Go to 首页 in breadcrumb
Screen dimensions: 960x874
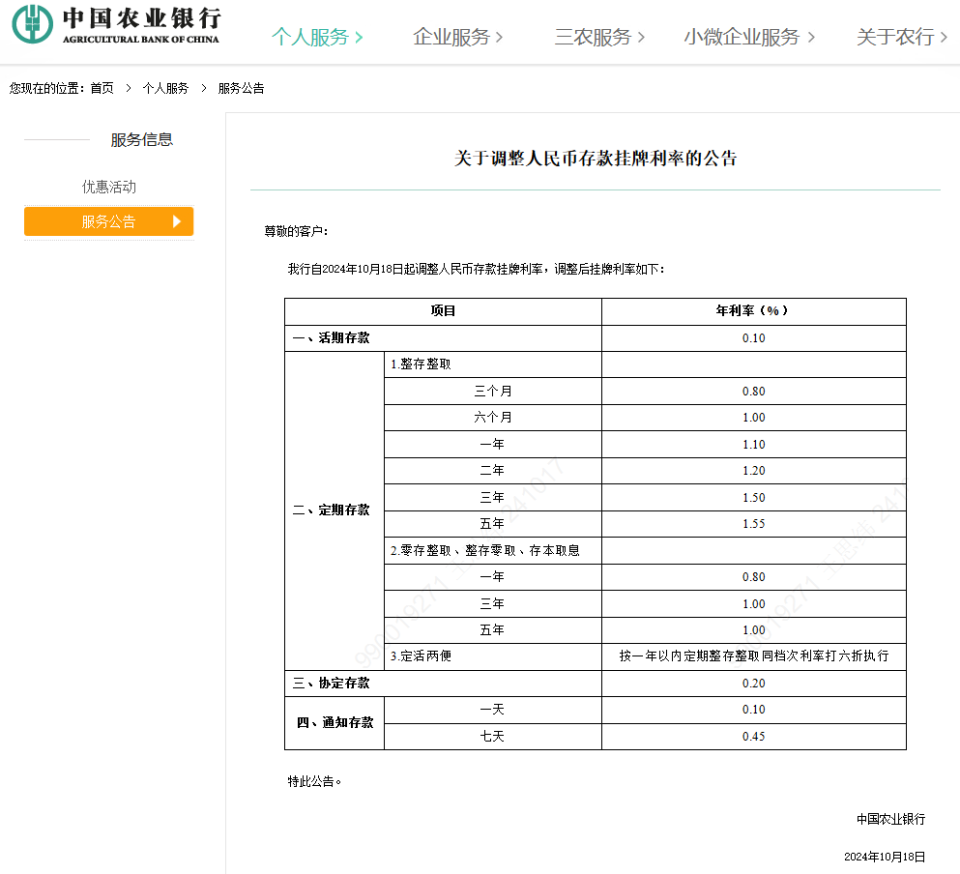(102, 88)
